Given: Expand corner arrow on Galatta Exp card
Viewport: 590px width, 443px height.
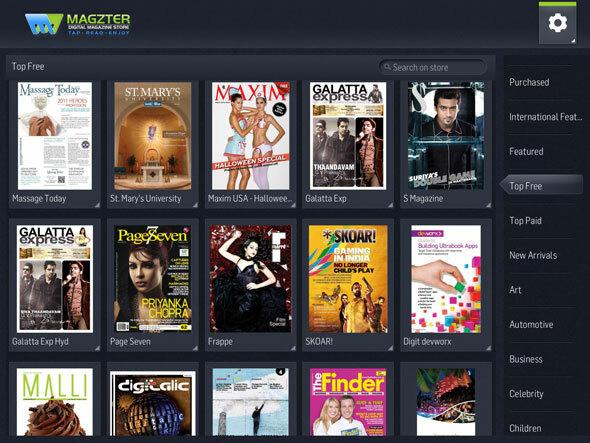Looking at the screenshot, I should click(x=391, y=205).
